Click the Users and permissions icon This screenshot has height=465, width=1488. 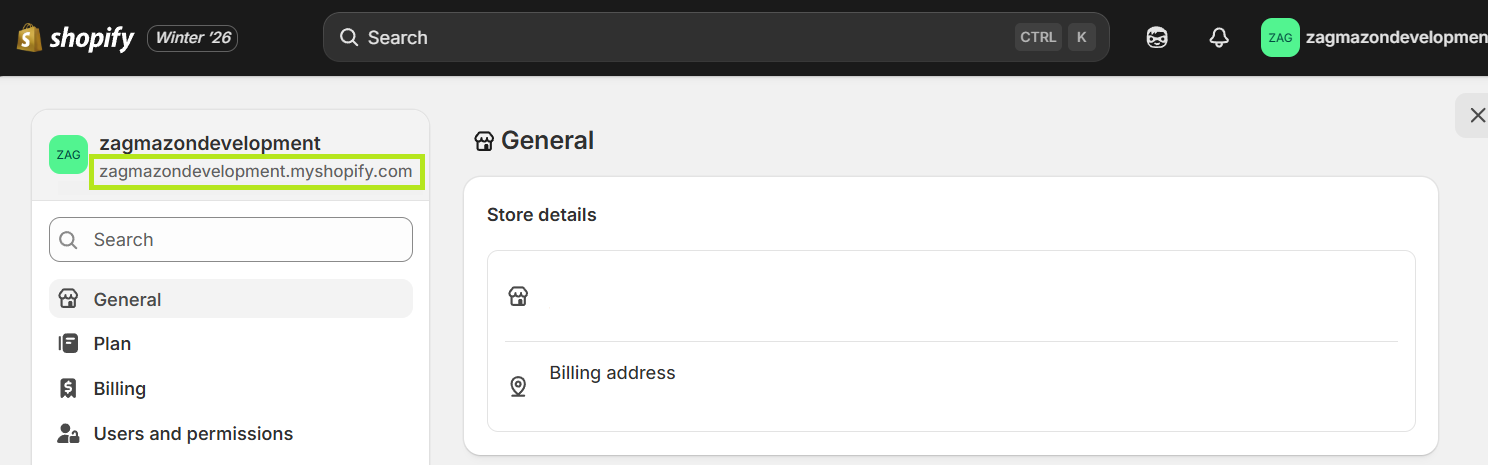tap(68, 434)
